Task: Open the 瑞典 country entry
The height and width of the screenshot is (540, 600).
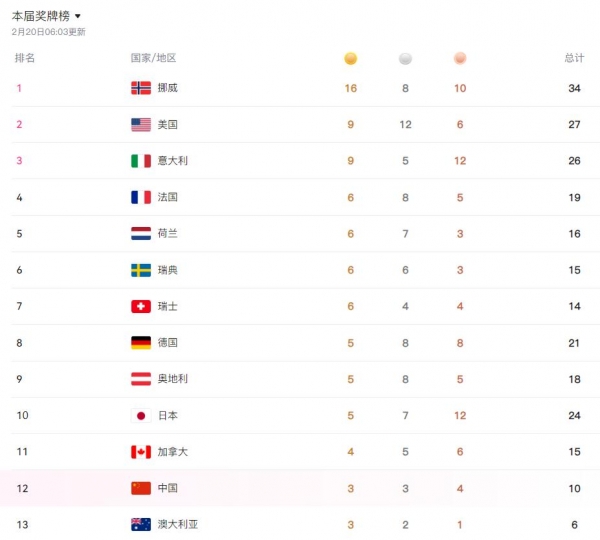Action: click(x=167, y=270)
